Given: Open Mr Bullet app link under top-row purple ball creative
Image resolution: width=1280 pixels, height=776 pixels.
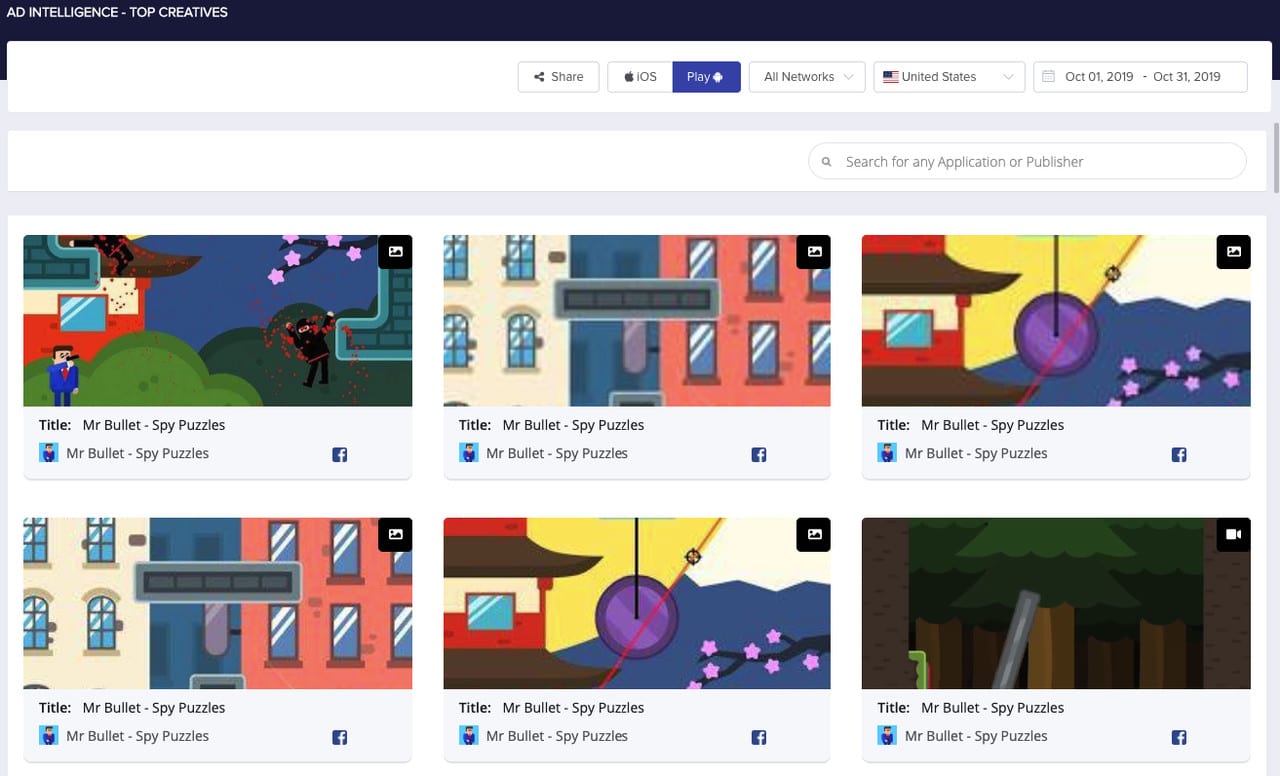Looking at the screenshot, I should 976,453.
